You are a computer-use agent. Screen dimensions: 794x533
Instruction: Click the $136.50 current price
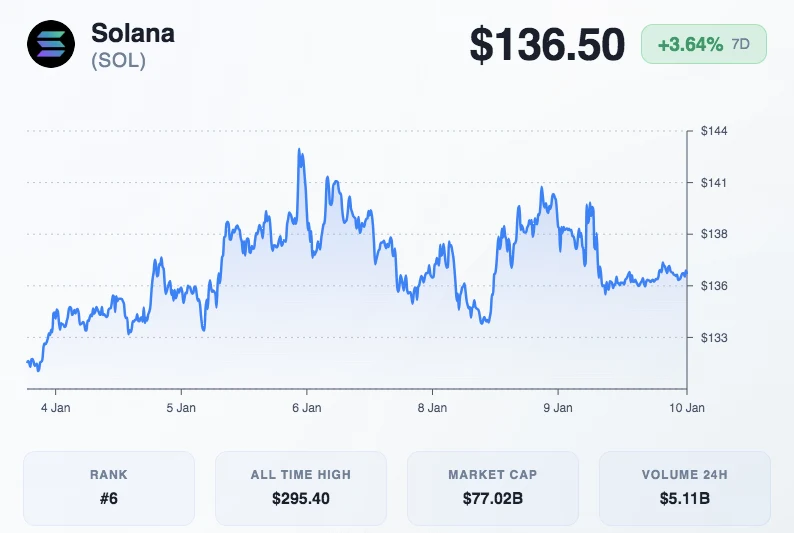pyautogui.click(x=548, y=45)
